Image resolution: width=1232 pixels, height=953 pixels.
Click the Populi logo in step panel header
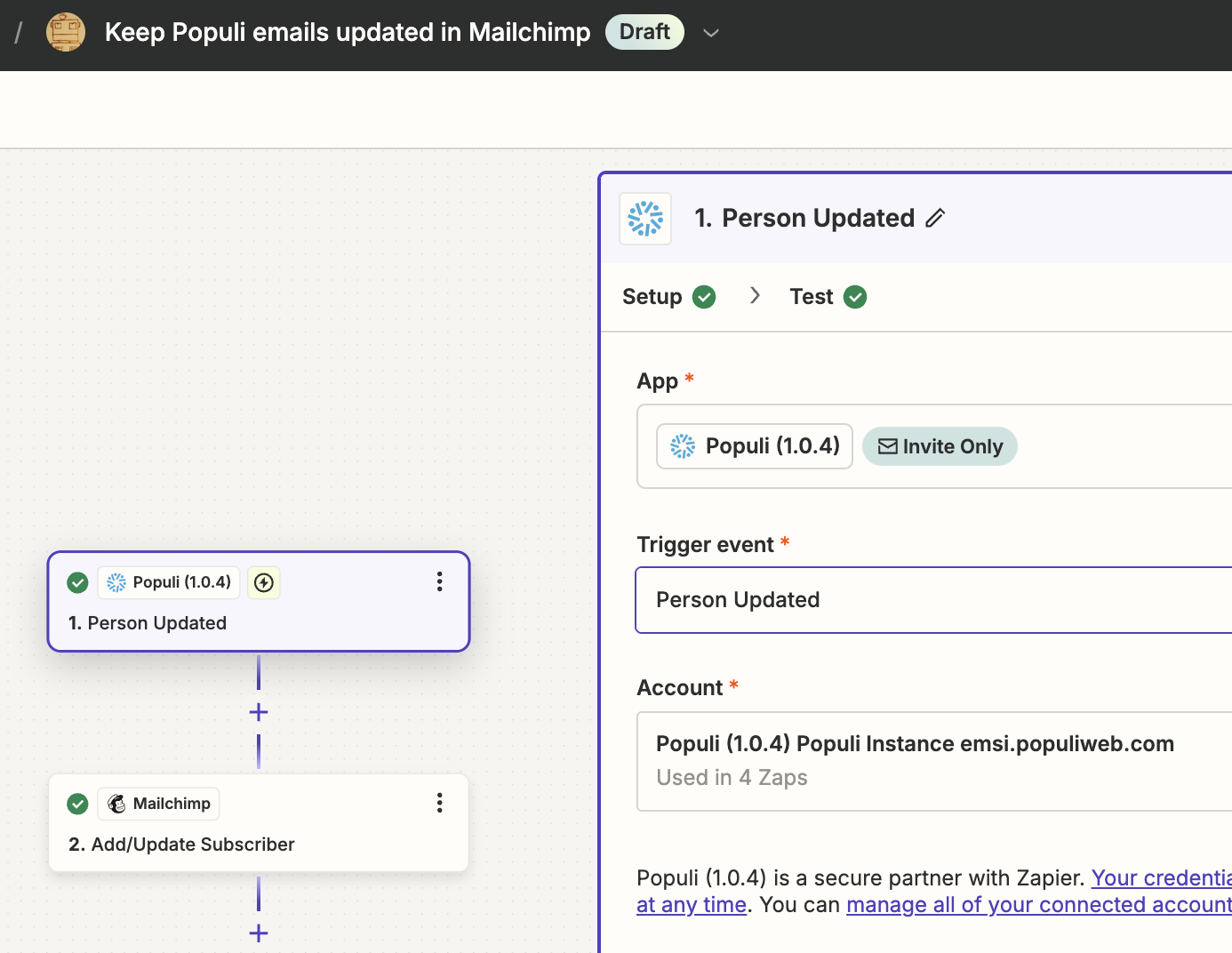645,219
